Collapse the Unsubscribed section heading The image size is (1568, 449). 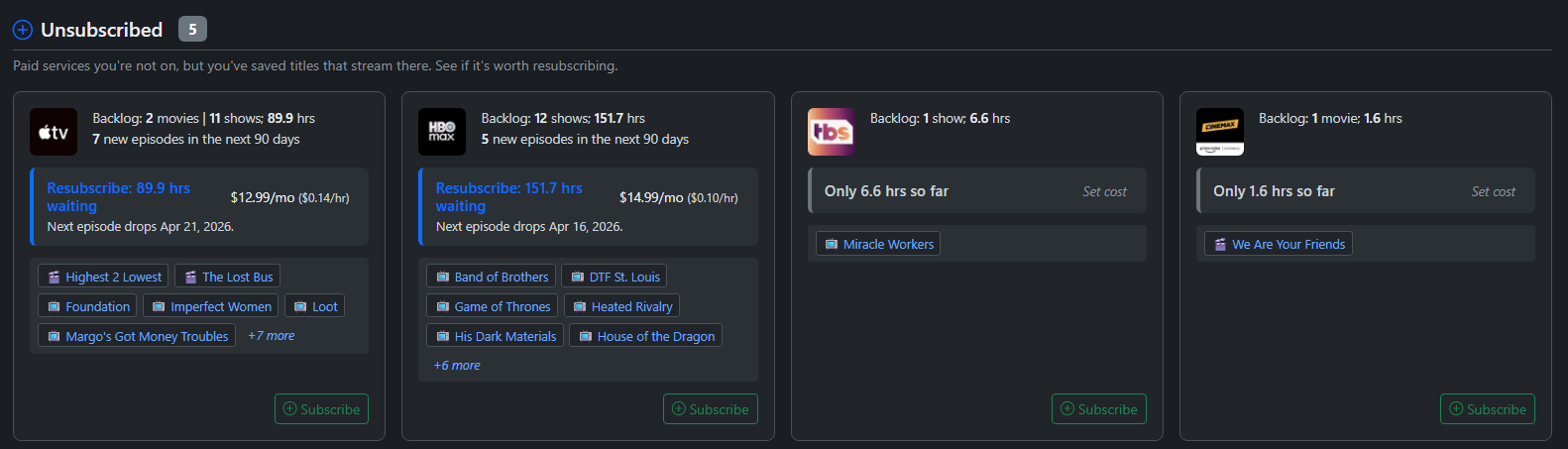point(101,30)
